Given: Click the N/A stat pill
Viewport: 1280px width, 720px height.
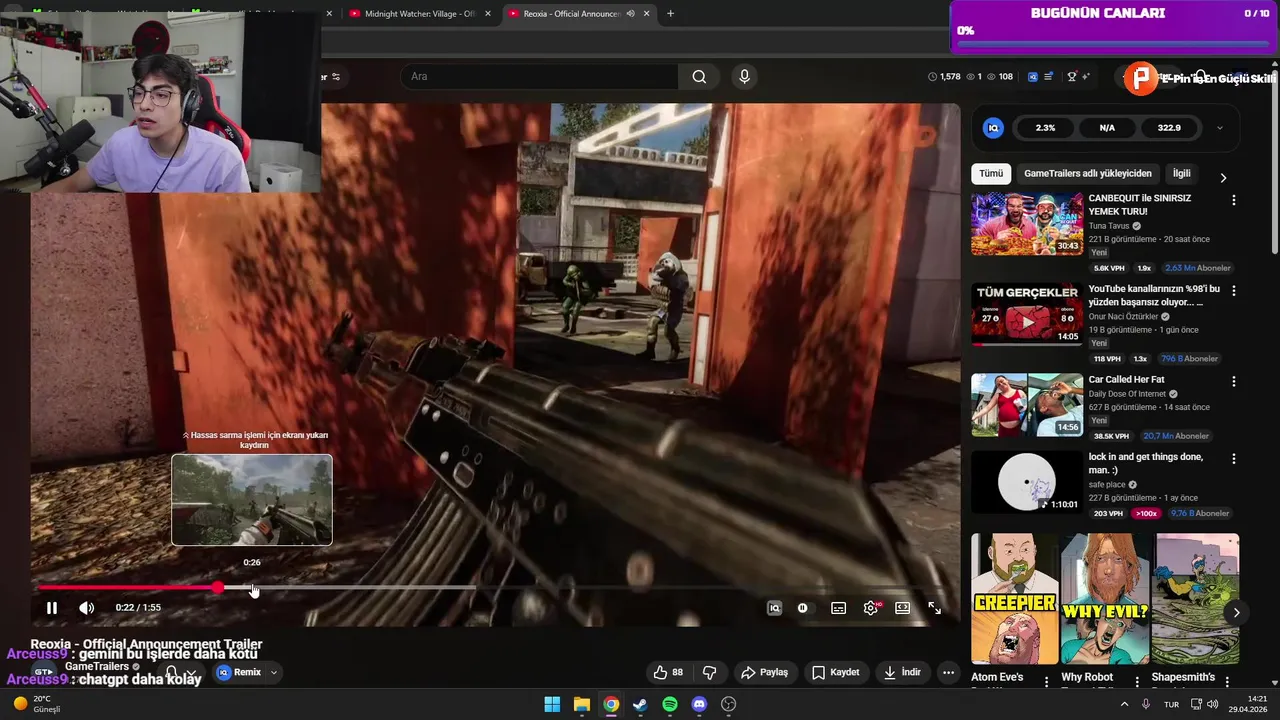Looking at the screenshot, I should point(1107,128).
